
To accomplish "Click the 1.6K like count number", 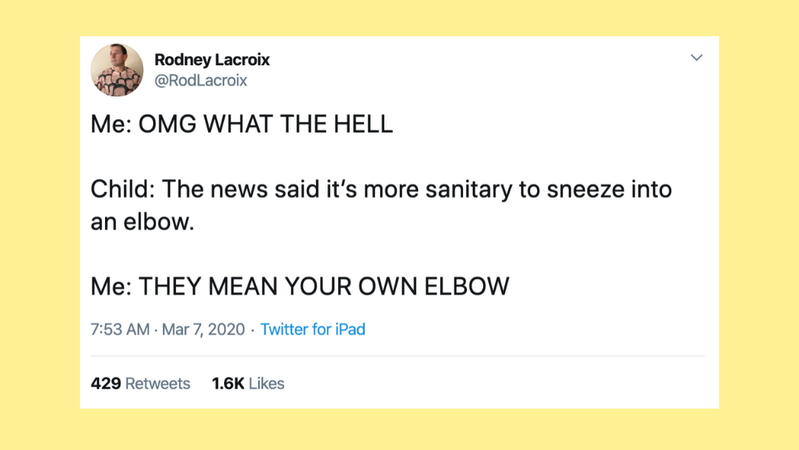I will pyautogui.click(x=228, y=383).
